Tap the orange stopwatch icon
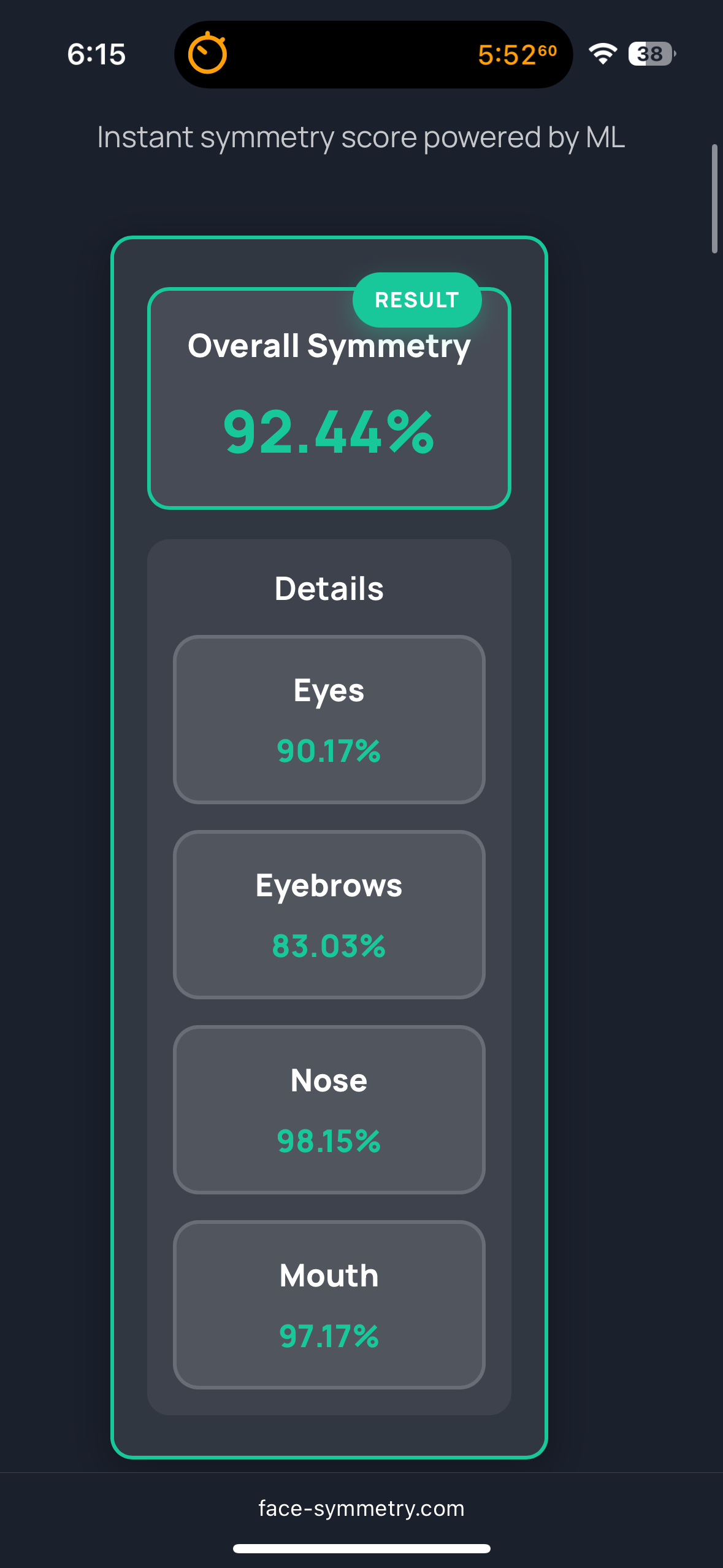The height and width of the screenshot is (1568, 723). click(x=207, y=53)
